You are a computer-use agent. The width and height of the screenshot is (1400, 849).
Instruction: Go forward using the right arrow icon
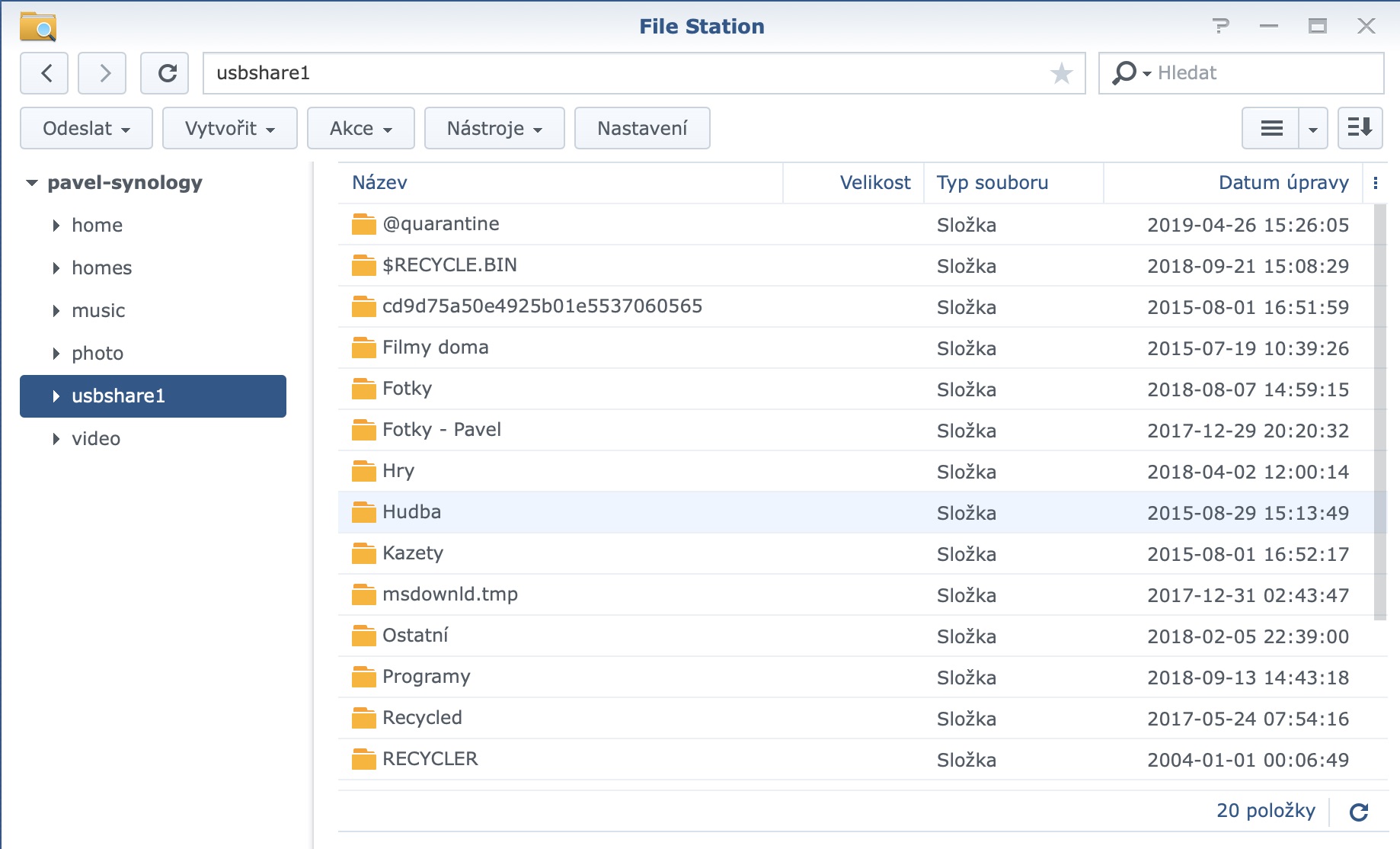coord(101,73)
